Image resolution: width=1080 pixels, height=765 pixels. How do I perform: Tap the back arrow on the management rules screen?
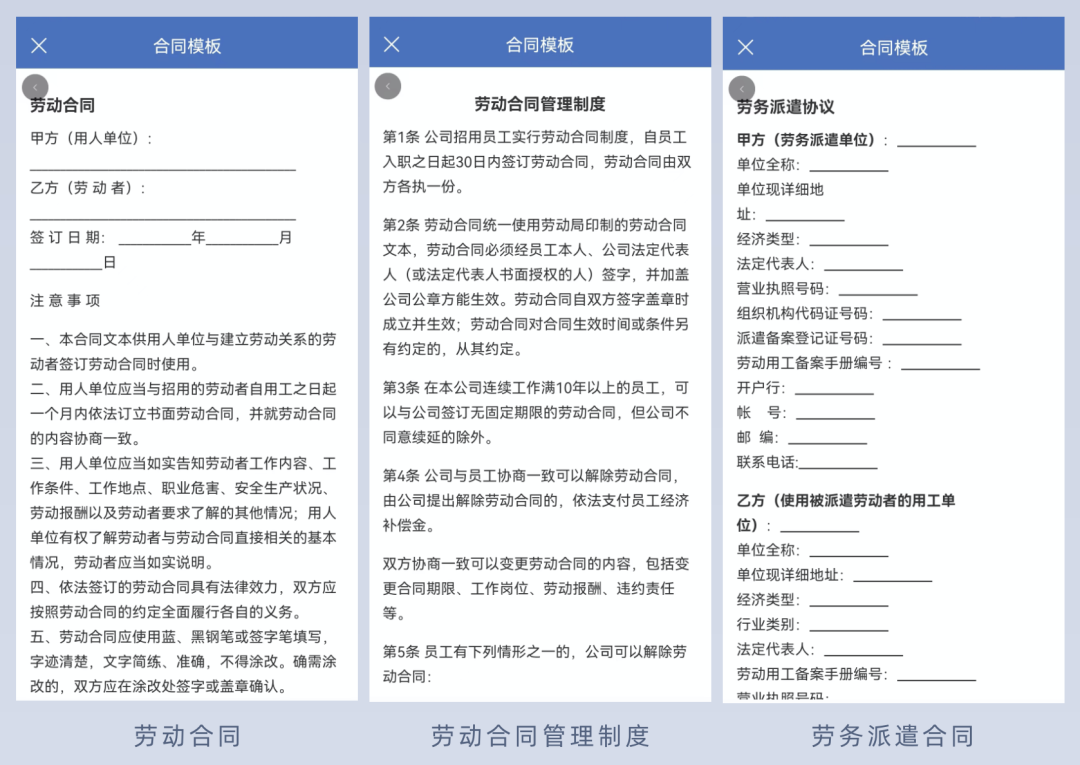tap(388, 86)
